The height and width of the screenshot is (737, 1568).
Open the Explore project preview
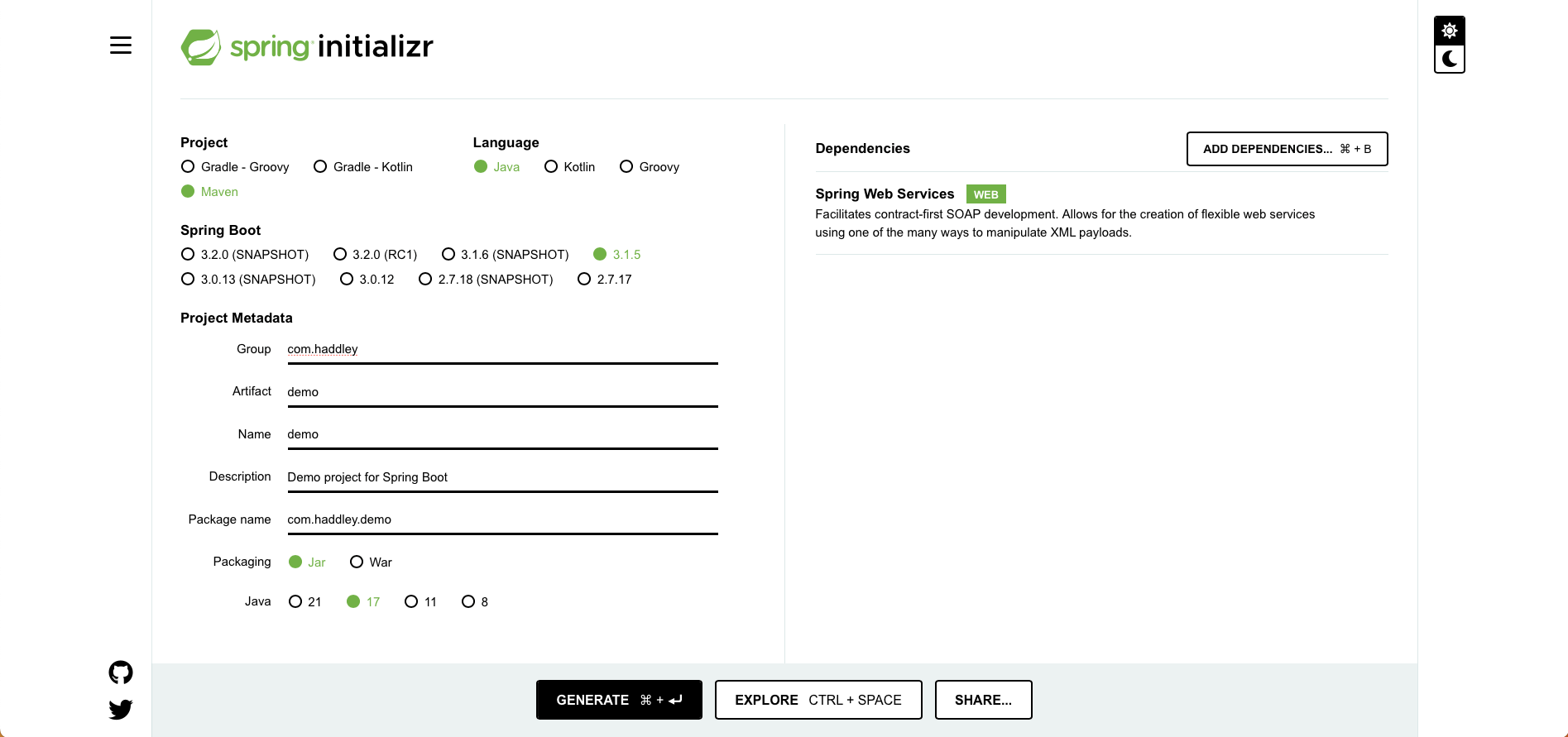[818, 700]
